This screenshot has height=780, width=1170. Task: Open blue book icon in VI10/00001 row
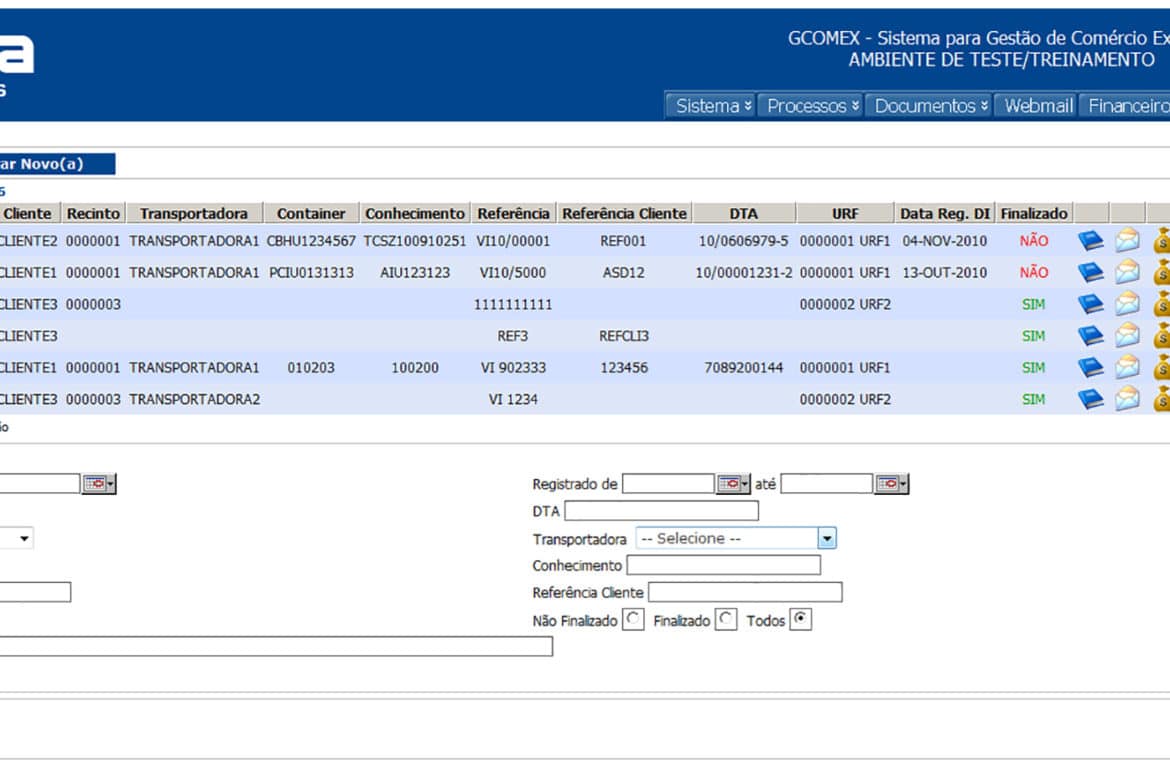(x=1091, y=241)
